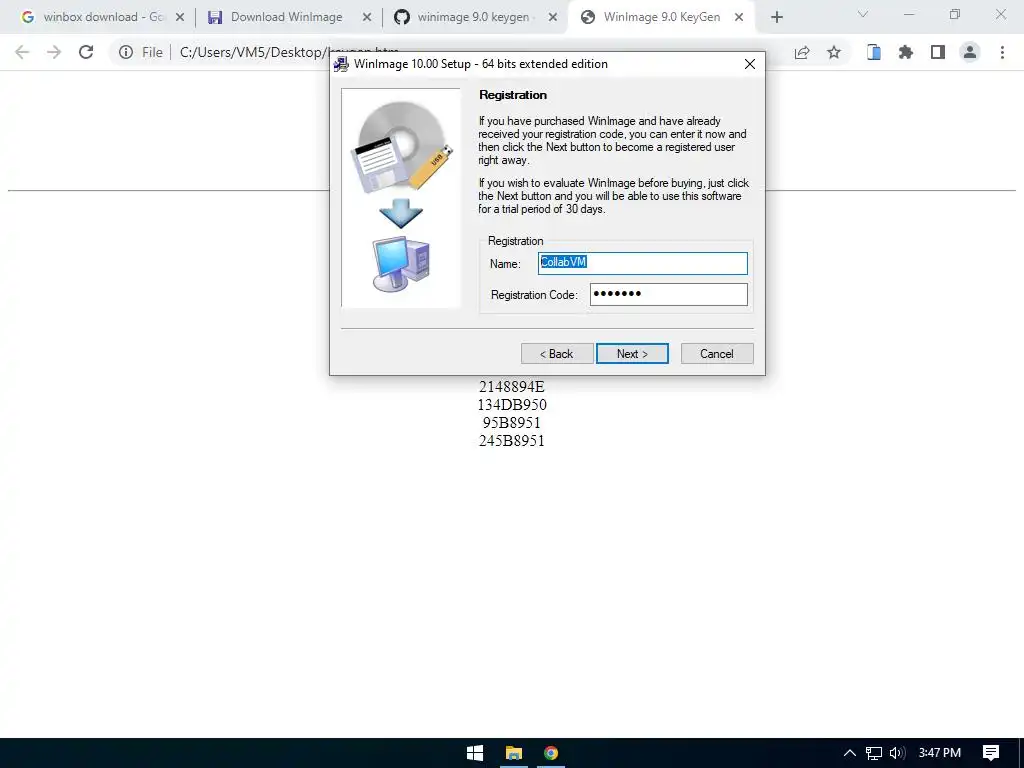Go forward in browser history

coord(54,52)
